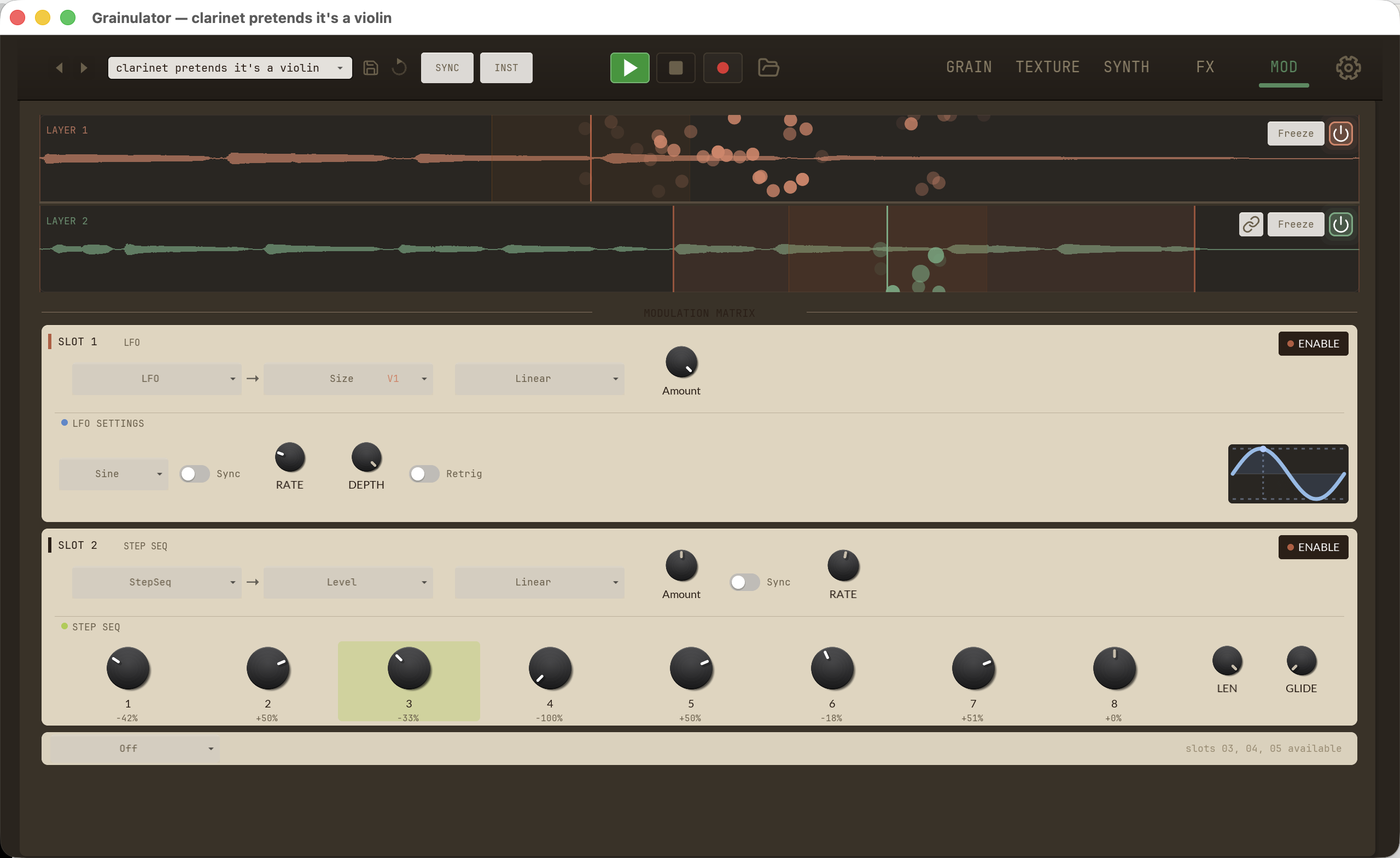Save the current preset
The image size is (1400, 858).
(x=370, y=68)
